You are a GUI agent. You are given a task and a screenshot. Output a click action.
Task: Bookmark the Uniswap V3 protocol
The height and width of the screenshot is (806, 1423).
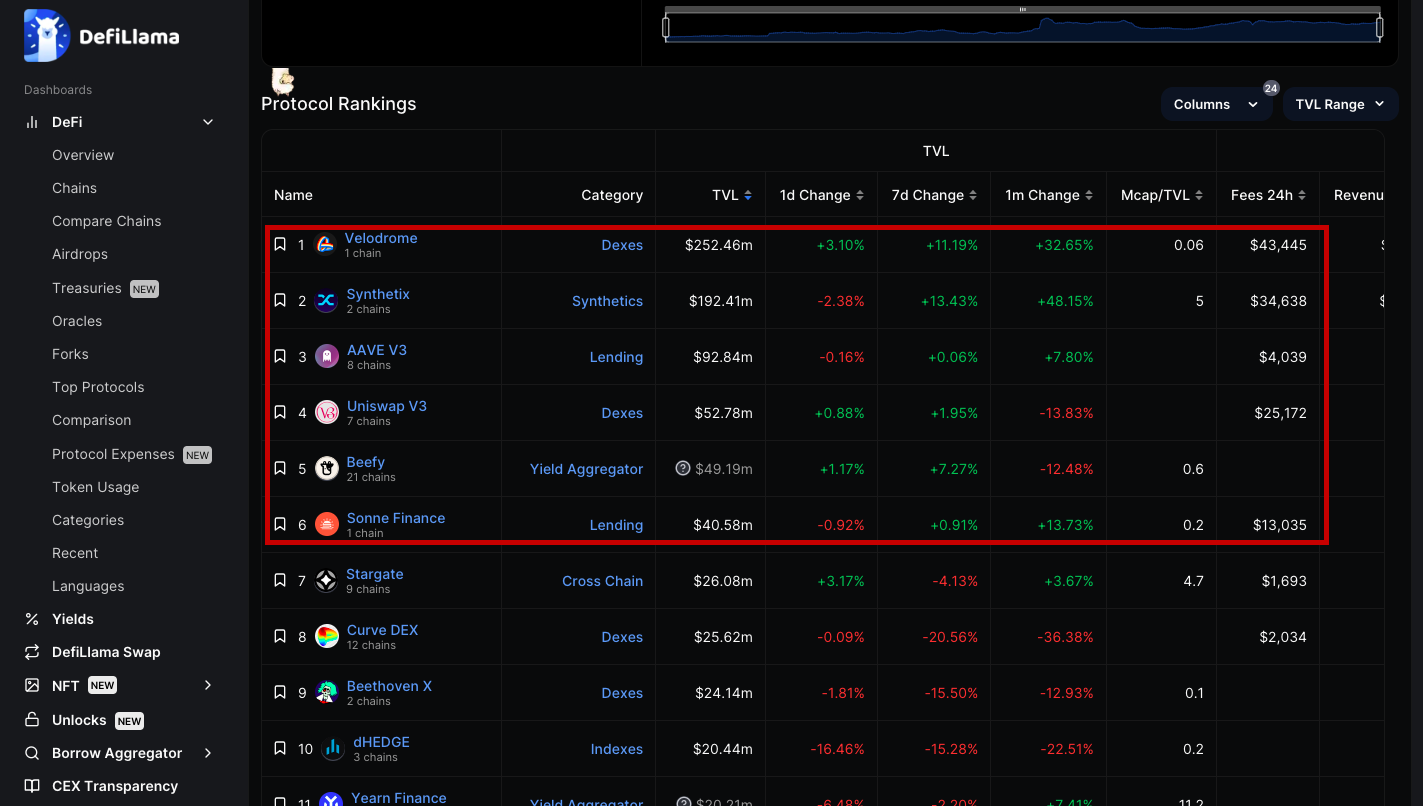click(x=280, y=413)
